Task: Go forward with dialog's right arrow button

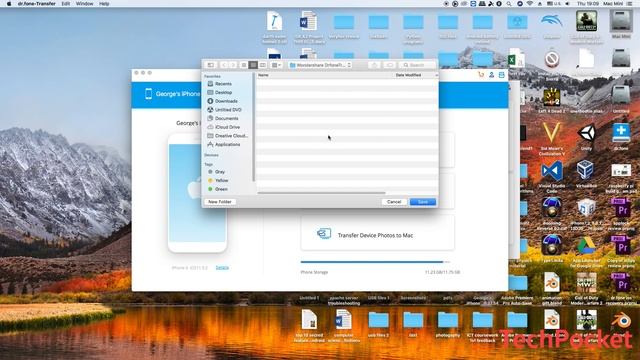Action: pyautogui.click(x=233, y=65)
